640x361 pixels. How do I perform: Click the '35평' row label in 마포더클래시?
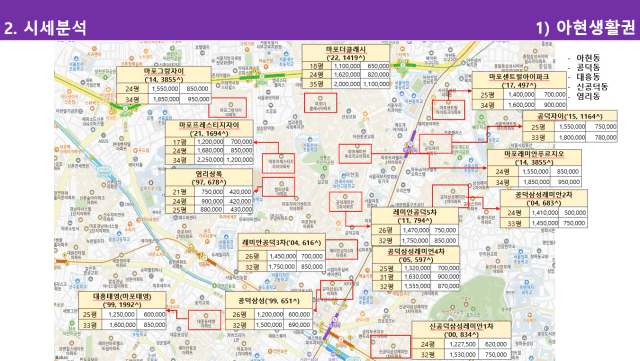click(316, 84)
